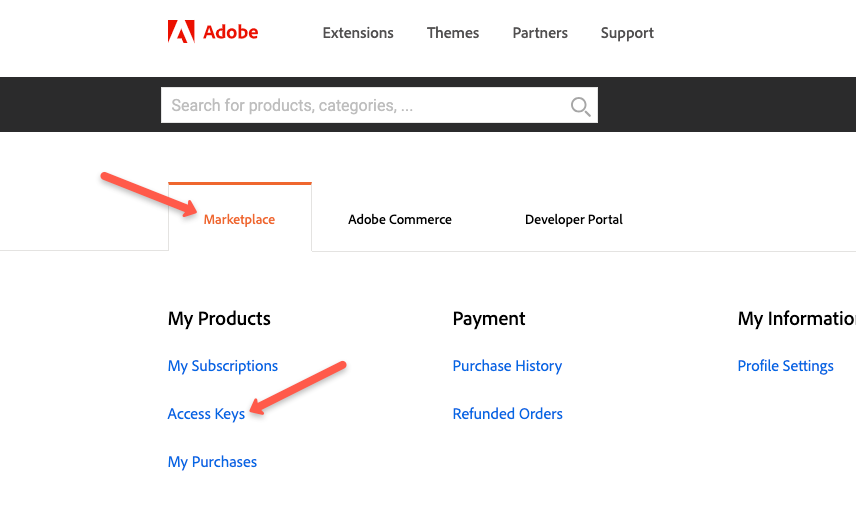Image resolution: width=856 pixels, height=529 pixels.
Task: Open Profile Settings link
Action: (x=786, y=366)
